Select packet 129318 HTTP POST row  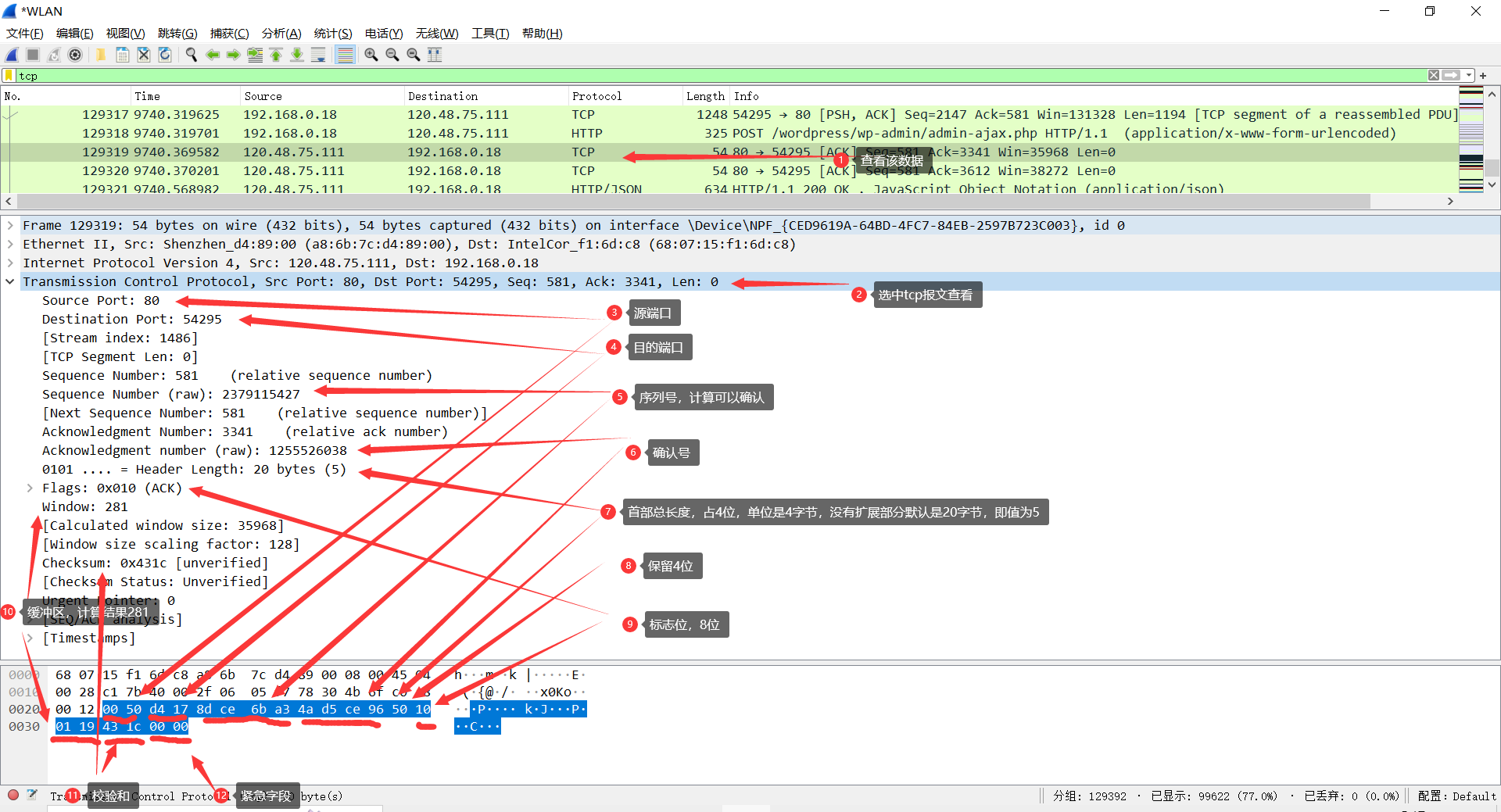click(729, 133)
